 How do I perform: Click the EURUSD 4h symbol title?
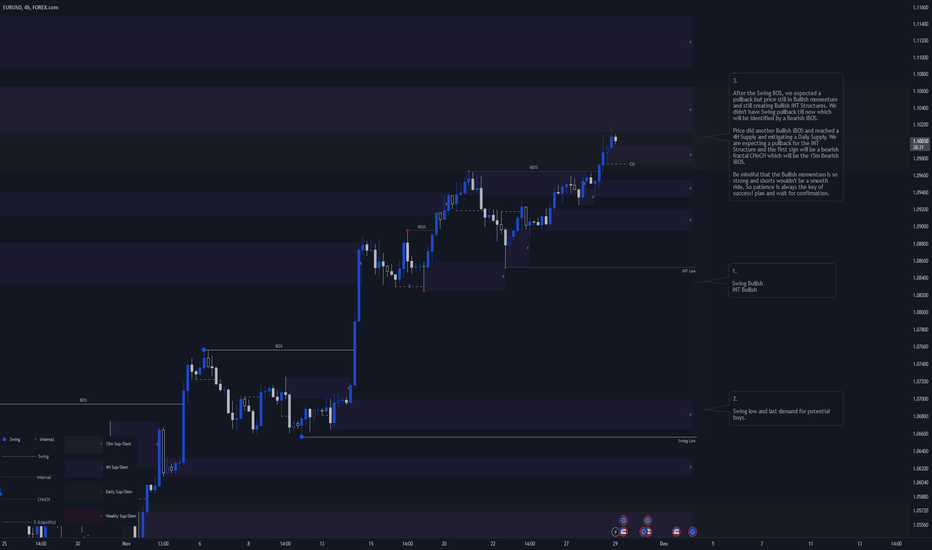tap(30, 7)
